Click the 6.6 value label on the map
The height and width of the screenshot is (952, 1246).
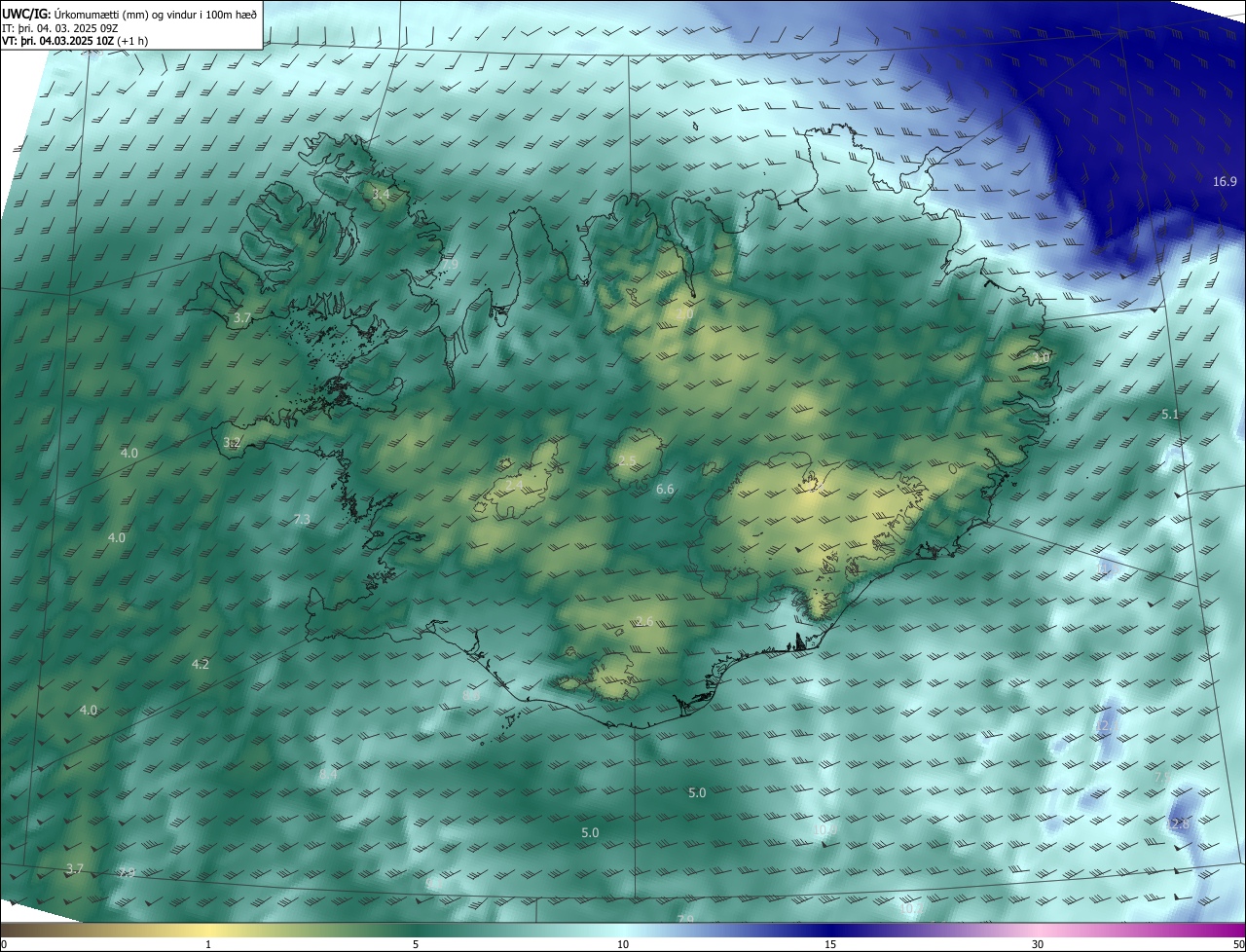(x=665, y=490)
